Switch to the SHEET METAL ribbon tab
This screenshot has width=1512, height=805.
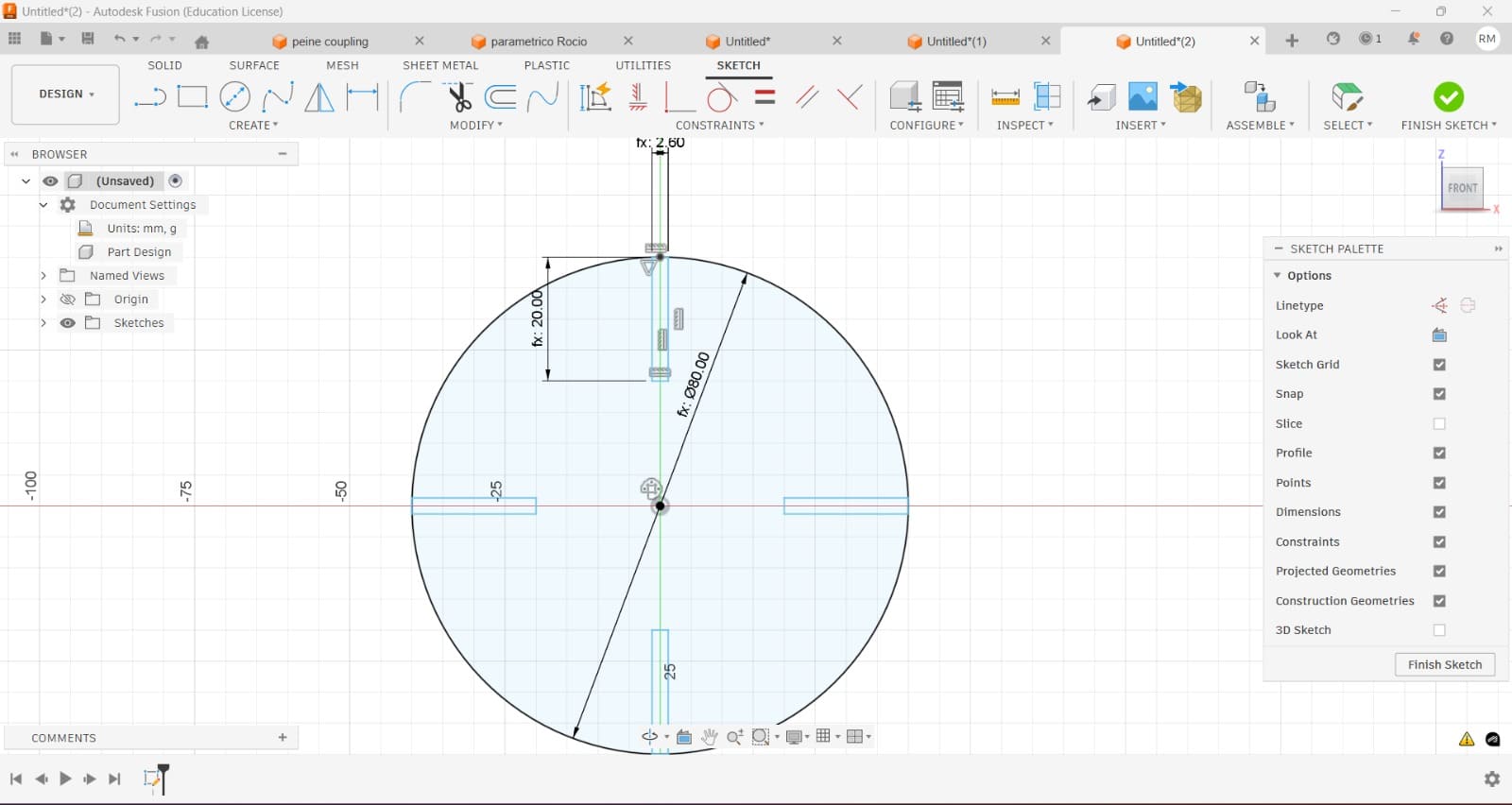(x=440, y=65)
